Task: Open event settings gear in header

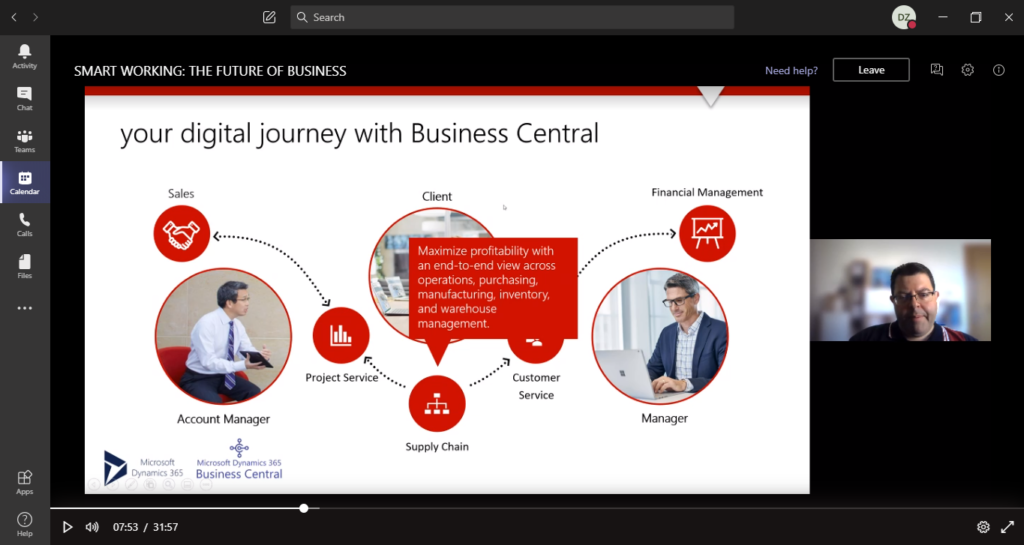Action: point(968,70)
